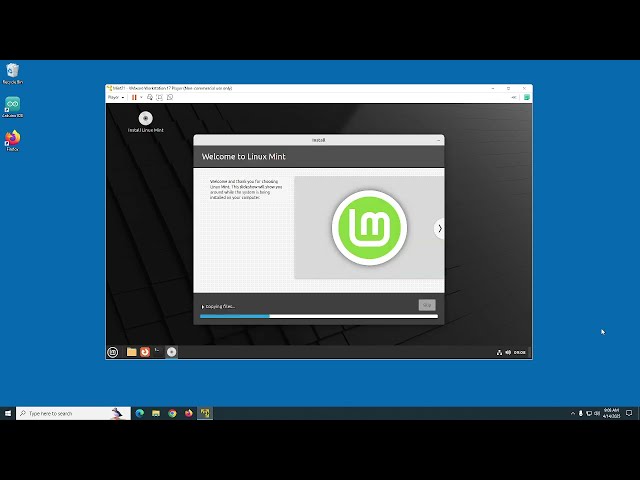
Task: Launch Google Chrome from Windows taskbar
Action: point(172,413)
